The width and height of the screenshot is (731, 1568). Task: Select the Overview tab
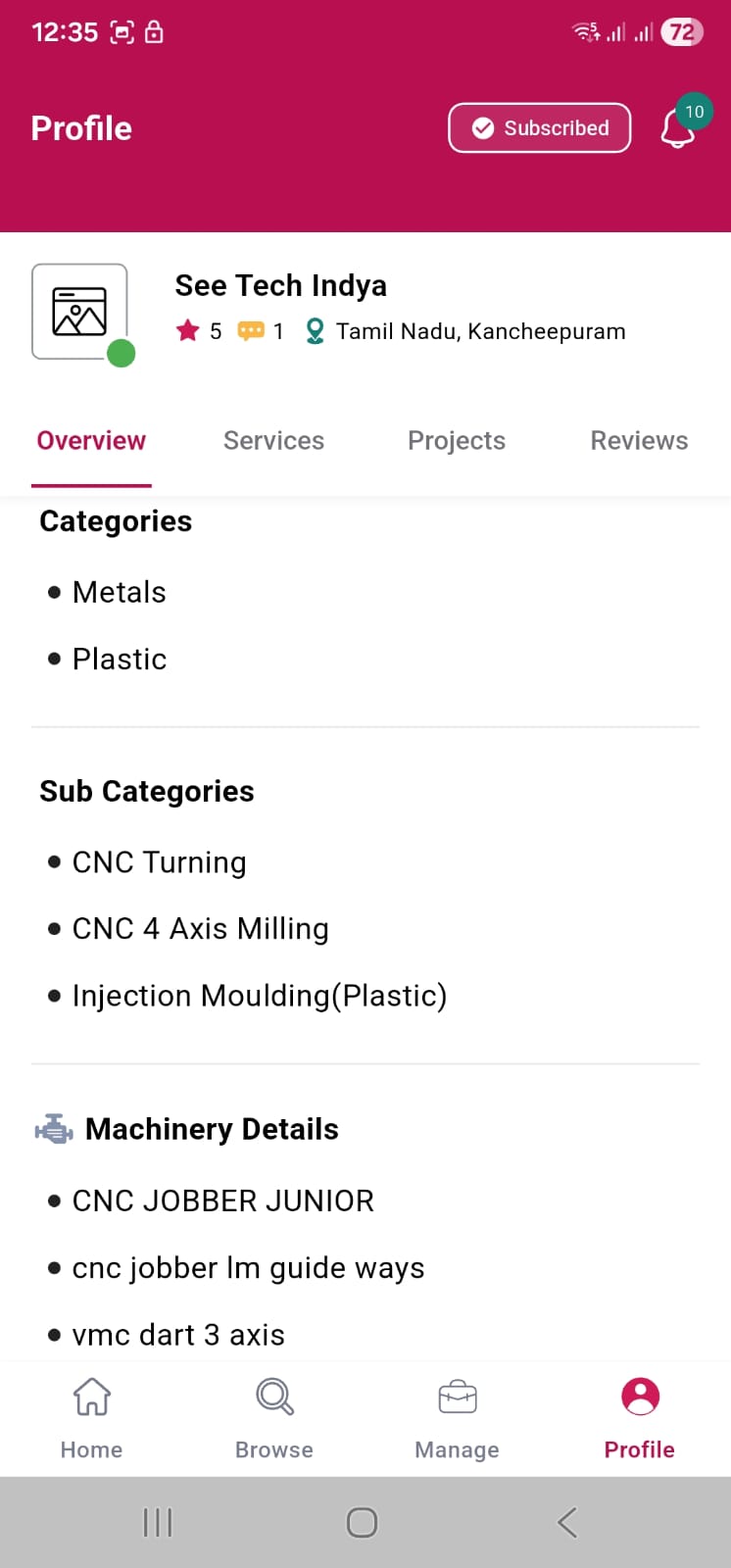(91, 441)
